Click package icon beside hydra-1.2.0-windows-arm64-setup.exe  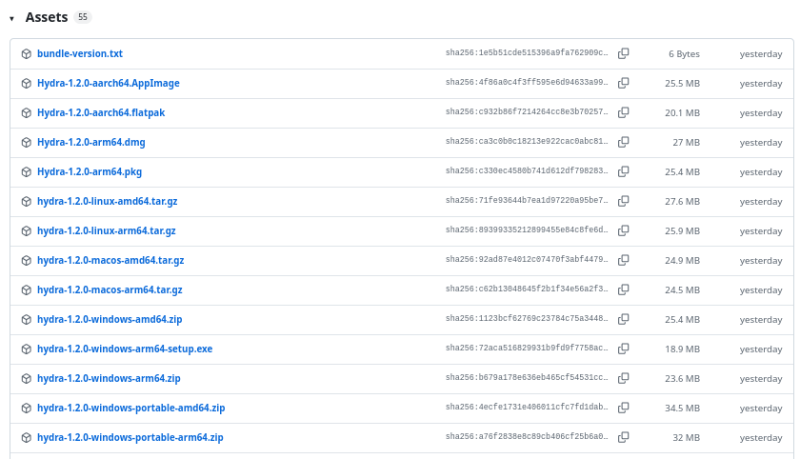click(x=27, y=349)
